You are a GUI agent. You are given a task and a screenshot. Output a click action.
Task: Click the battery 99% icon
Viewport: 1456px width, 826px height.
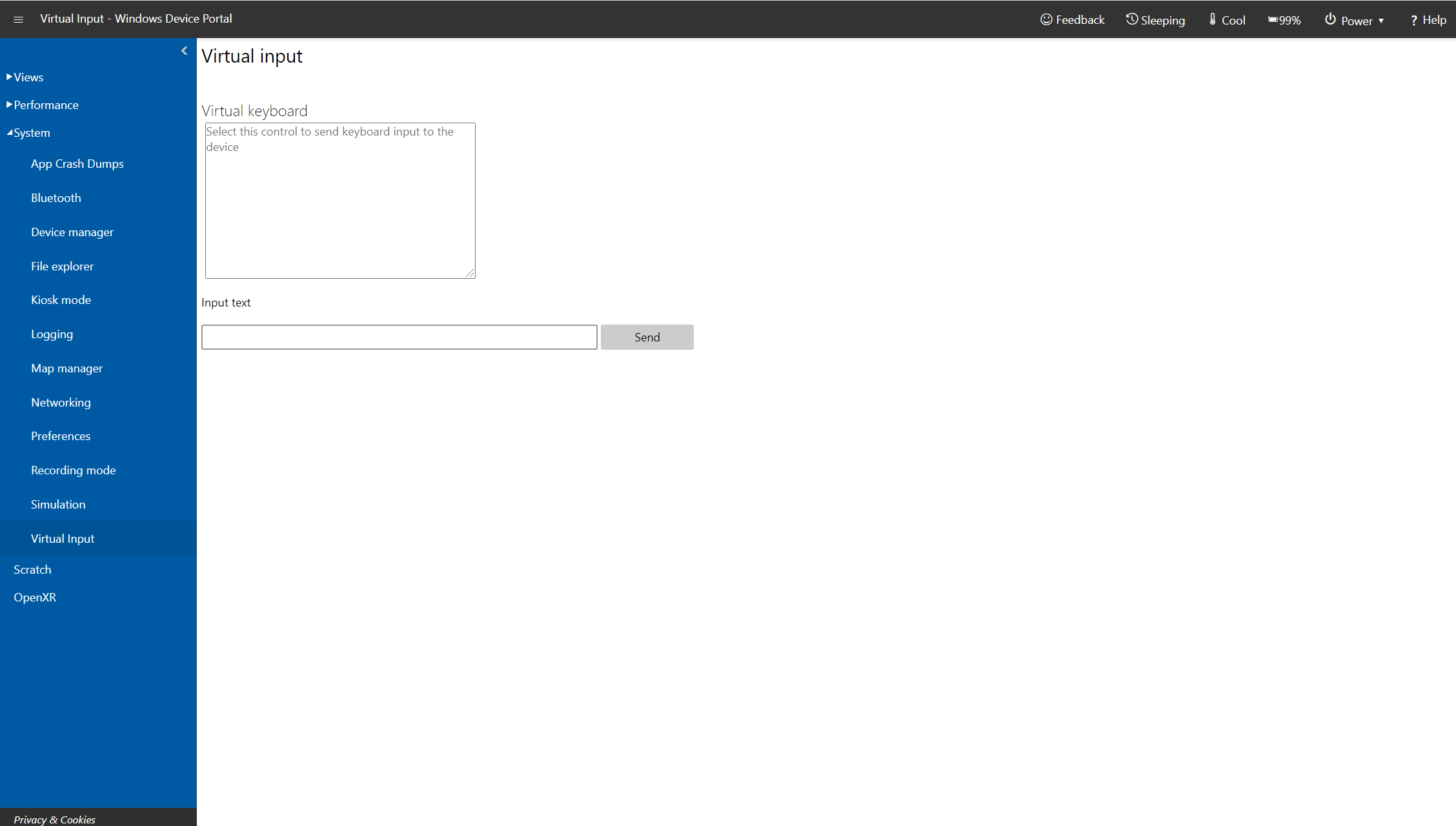pyautogui.click(x=1284, y=19)
